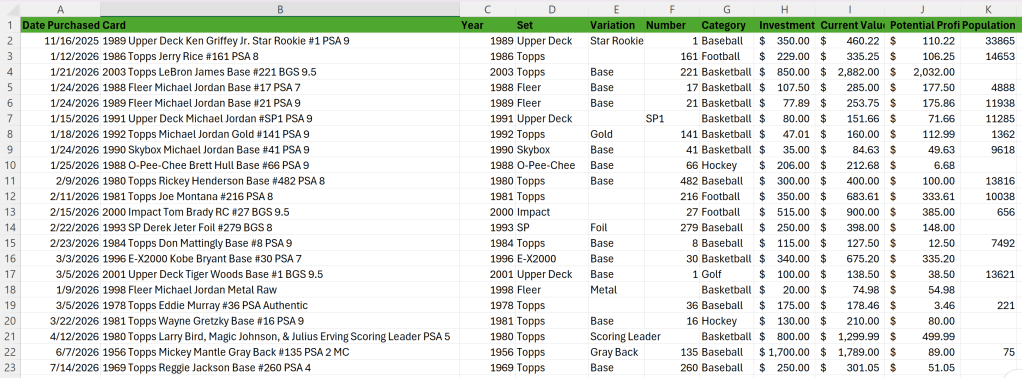The width and height of the screenshot is (1022, 378).
Task: Click the Population header cell
Action: (988, 25)
